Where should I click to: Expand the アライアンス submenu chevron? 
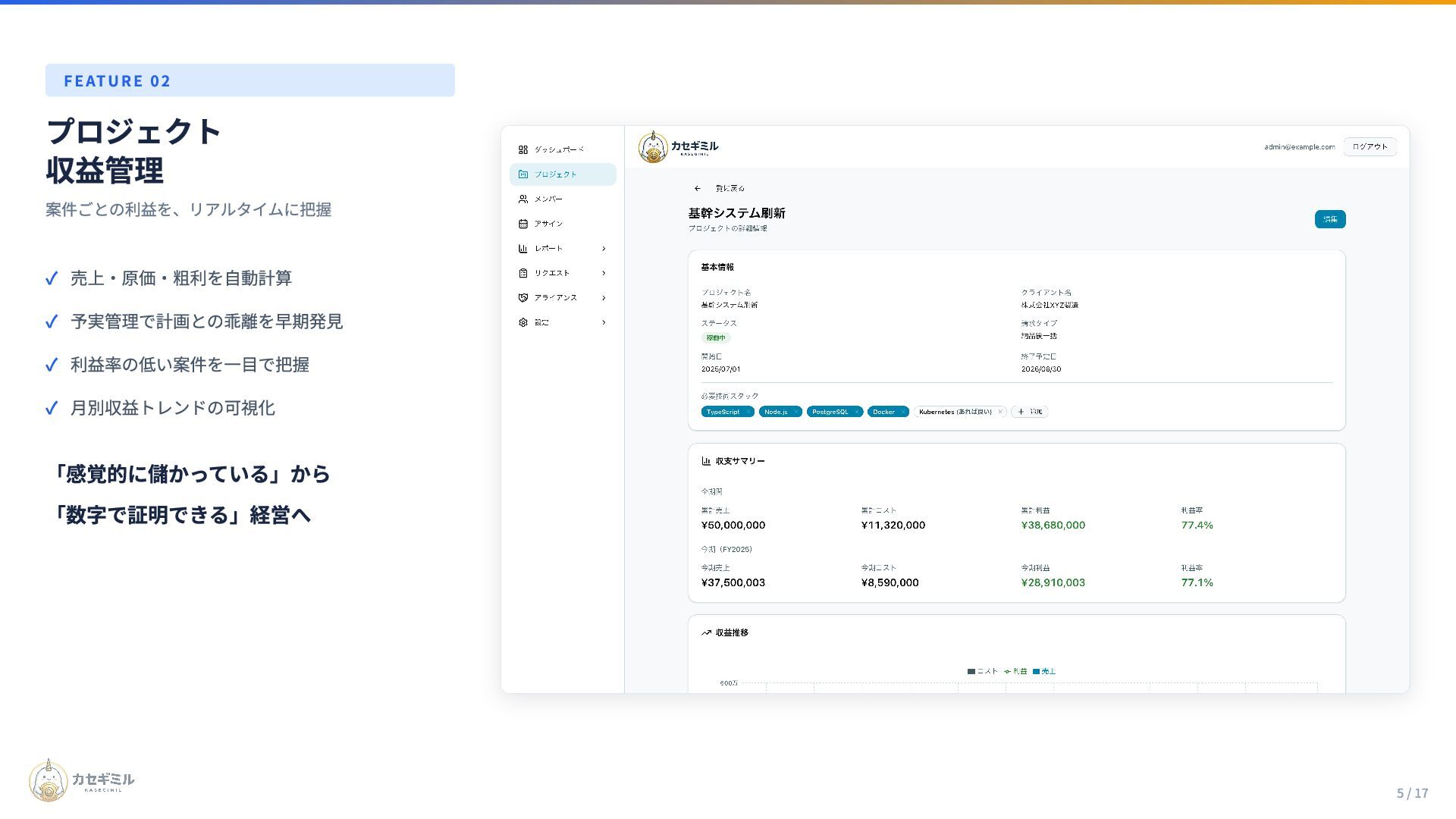click(x=604, y=298)
